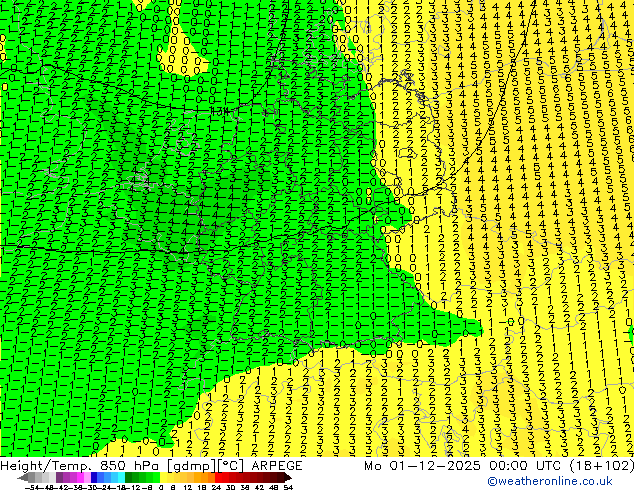Click the '131' contour label on the map
634x490 pixels.
tap(221, 111)
